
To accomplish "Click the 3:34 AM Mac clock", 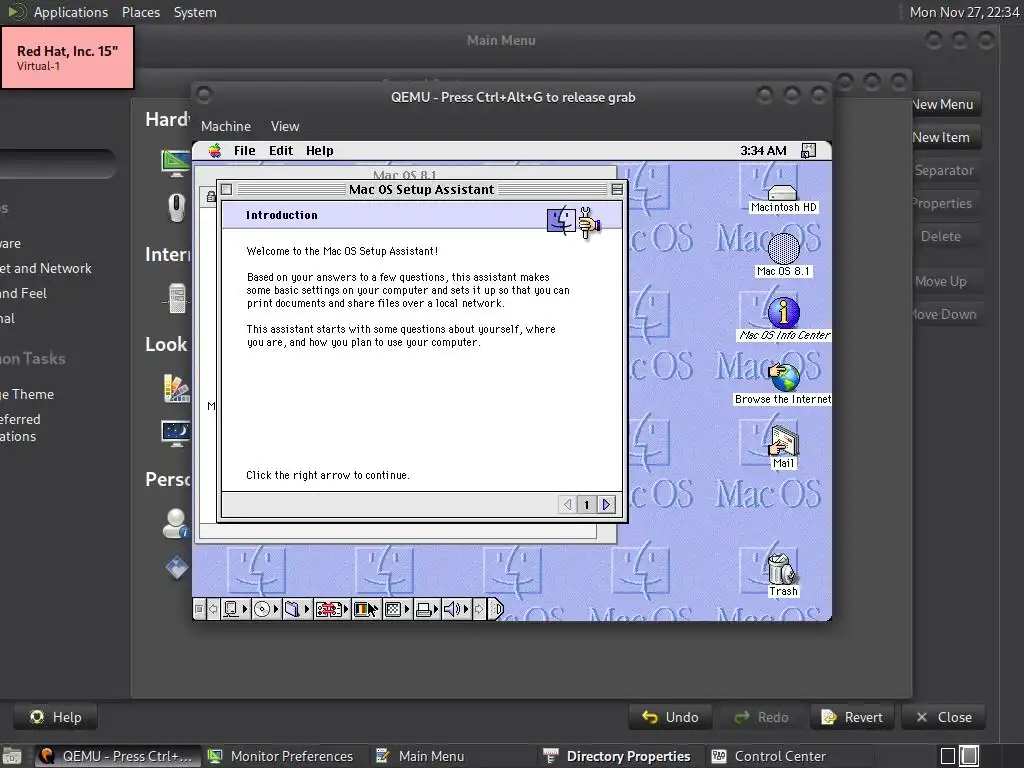I will click(x=763, y=151).
